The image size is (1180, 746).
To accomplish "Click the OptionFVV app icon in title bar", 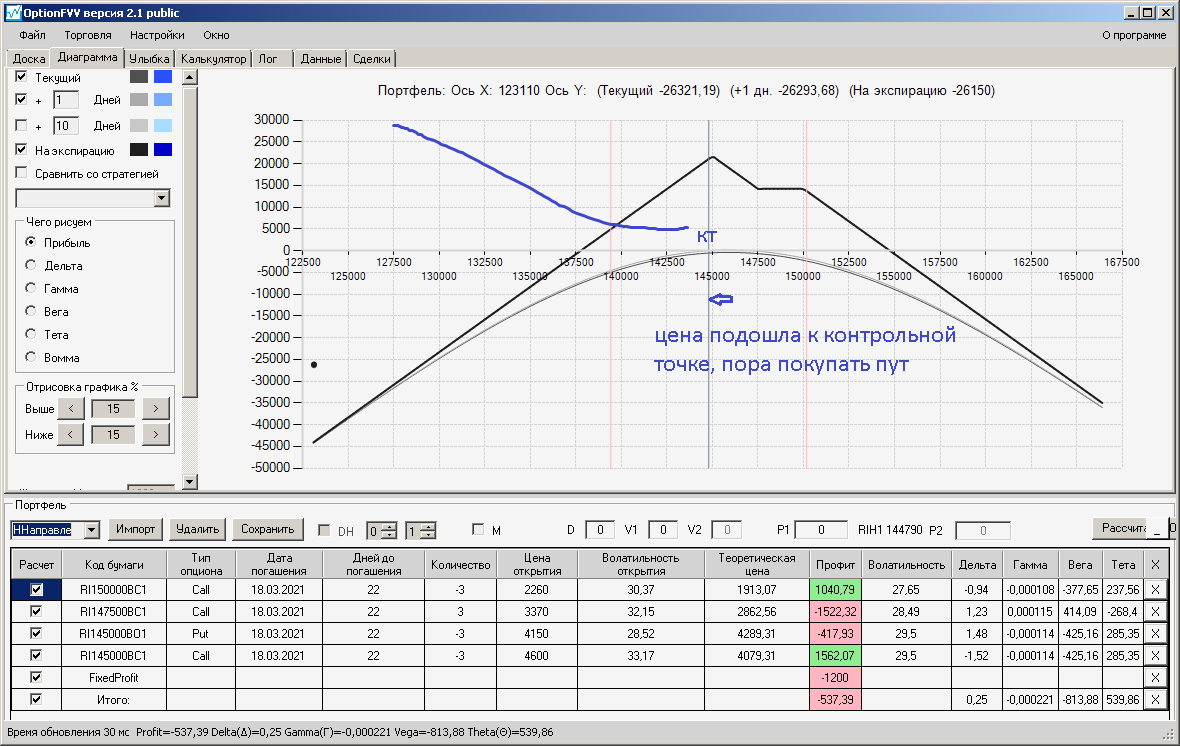I will point(13,13).
